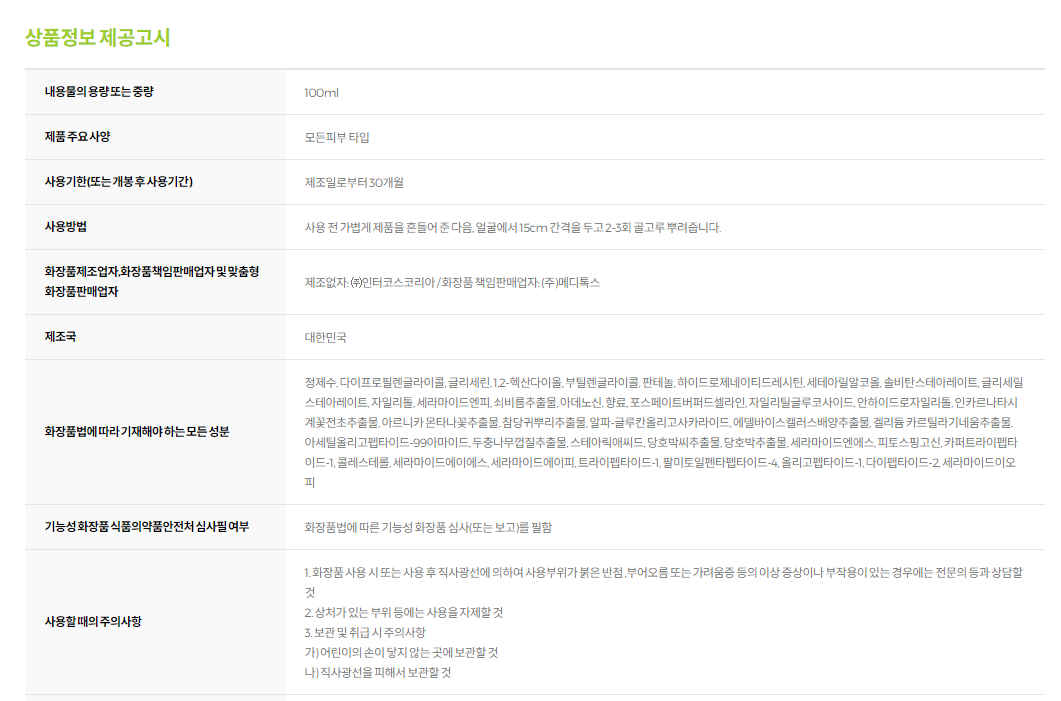Select the 화장품법에 따라 기재해야 하는 모든 성분 label
The image size is (1061, 701).
click(x=136, y=432)
